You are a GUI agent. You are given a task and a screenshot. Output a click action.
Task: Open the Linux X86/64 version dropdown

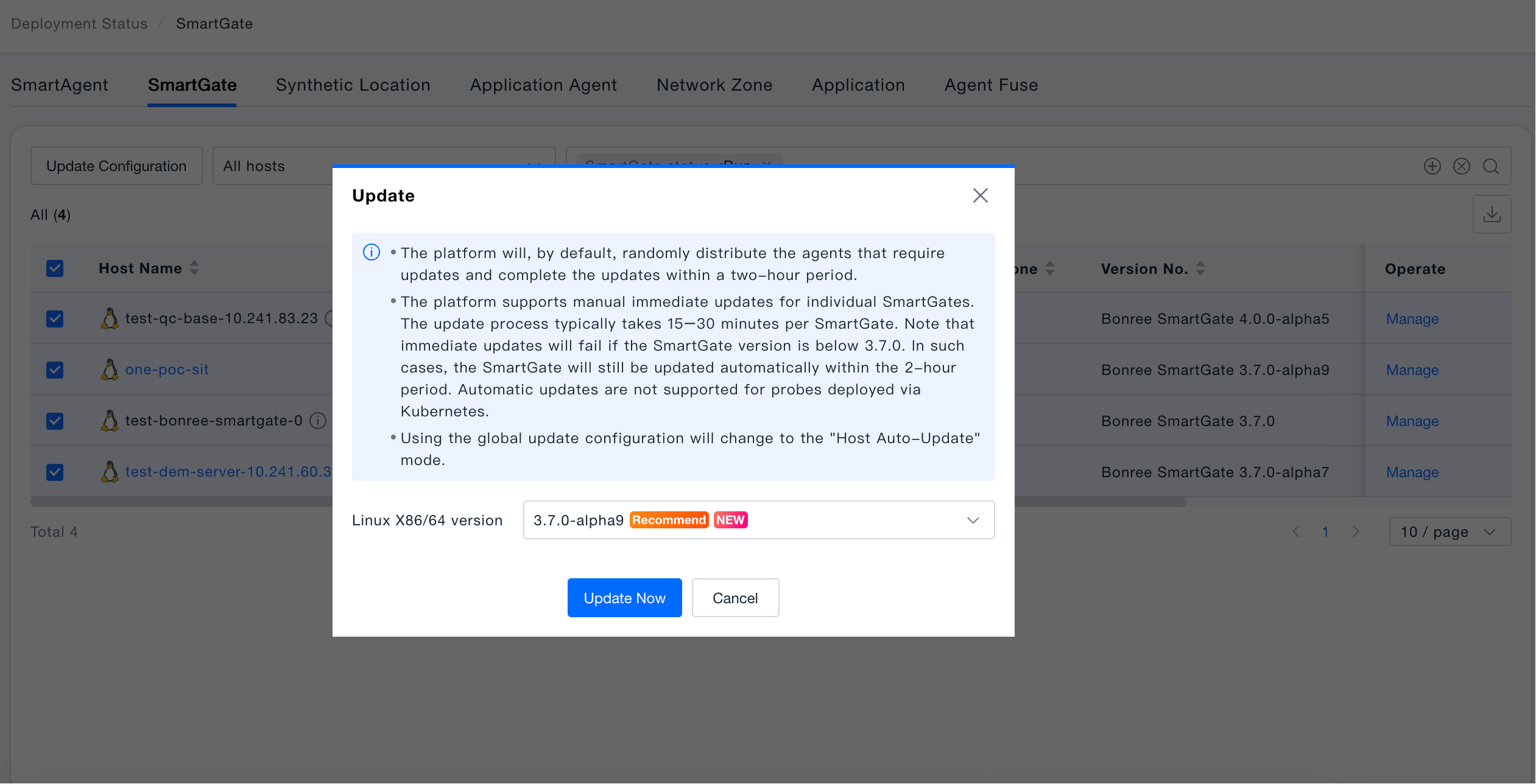758,520
